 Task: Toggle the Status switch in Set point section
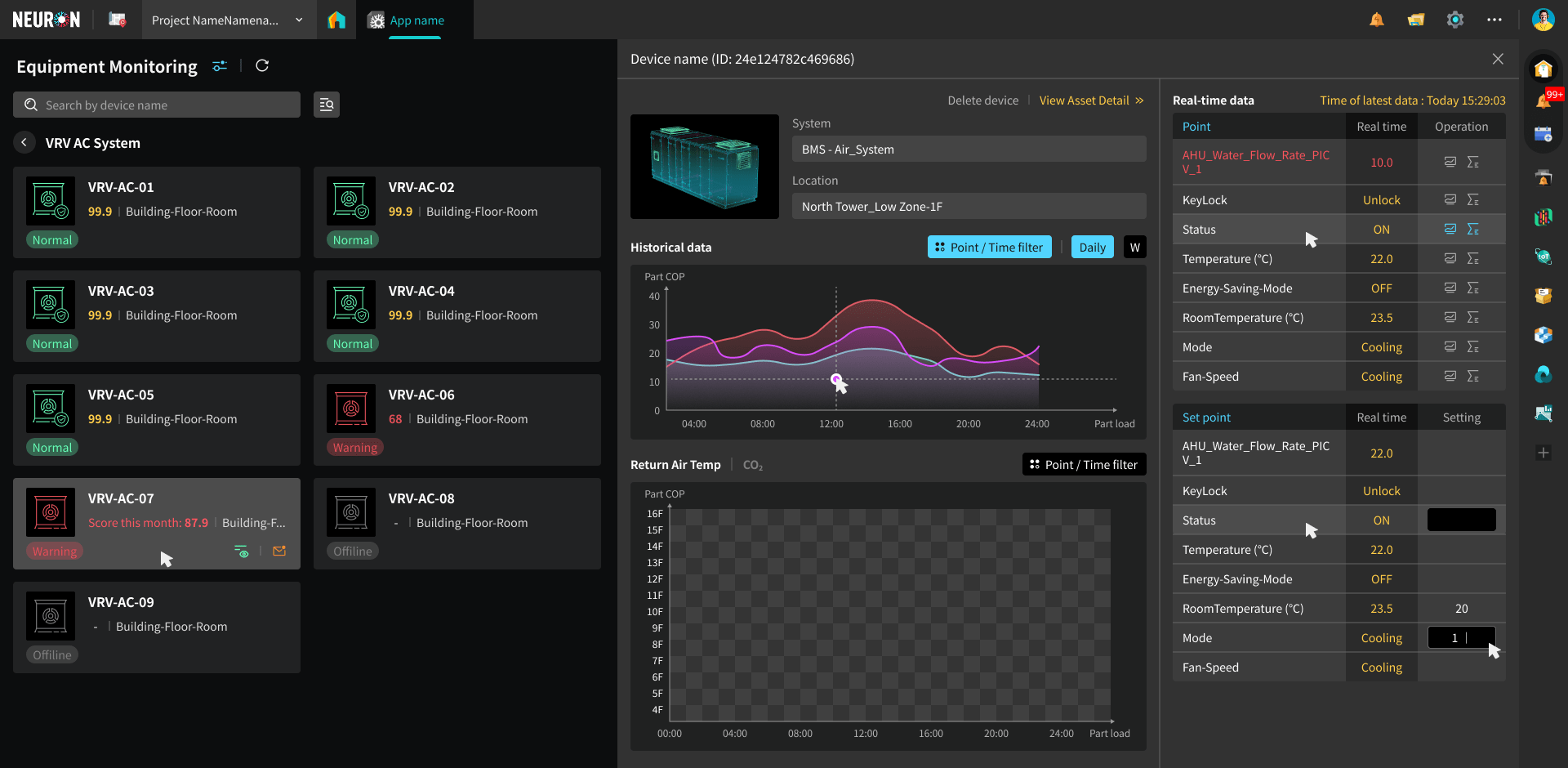(x=1461, y=520)
